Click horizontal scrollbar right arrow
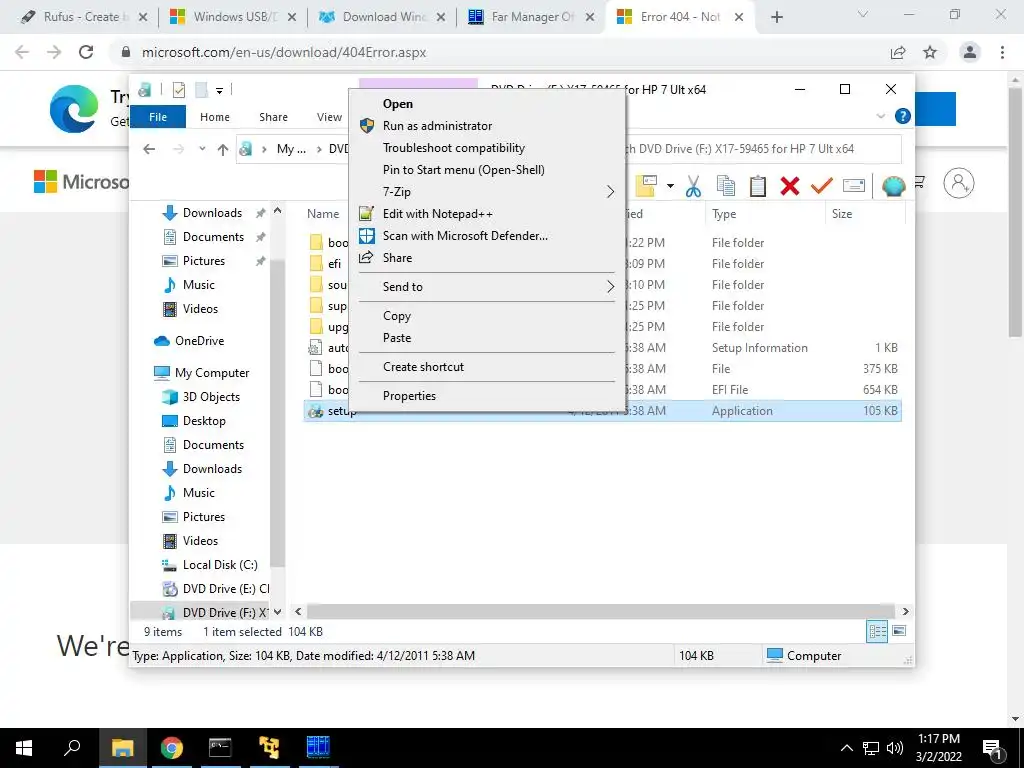Image resolution: width=1024 pixels, height=768 pixels. tap(906, 612)
